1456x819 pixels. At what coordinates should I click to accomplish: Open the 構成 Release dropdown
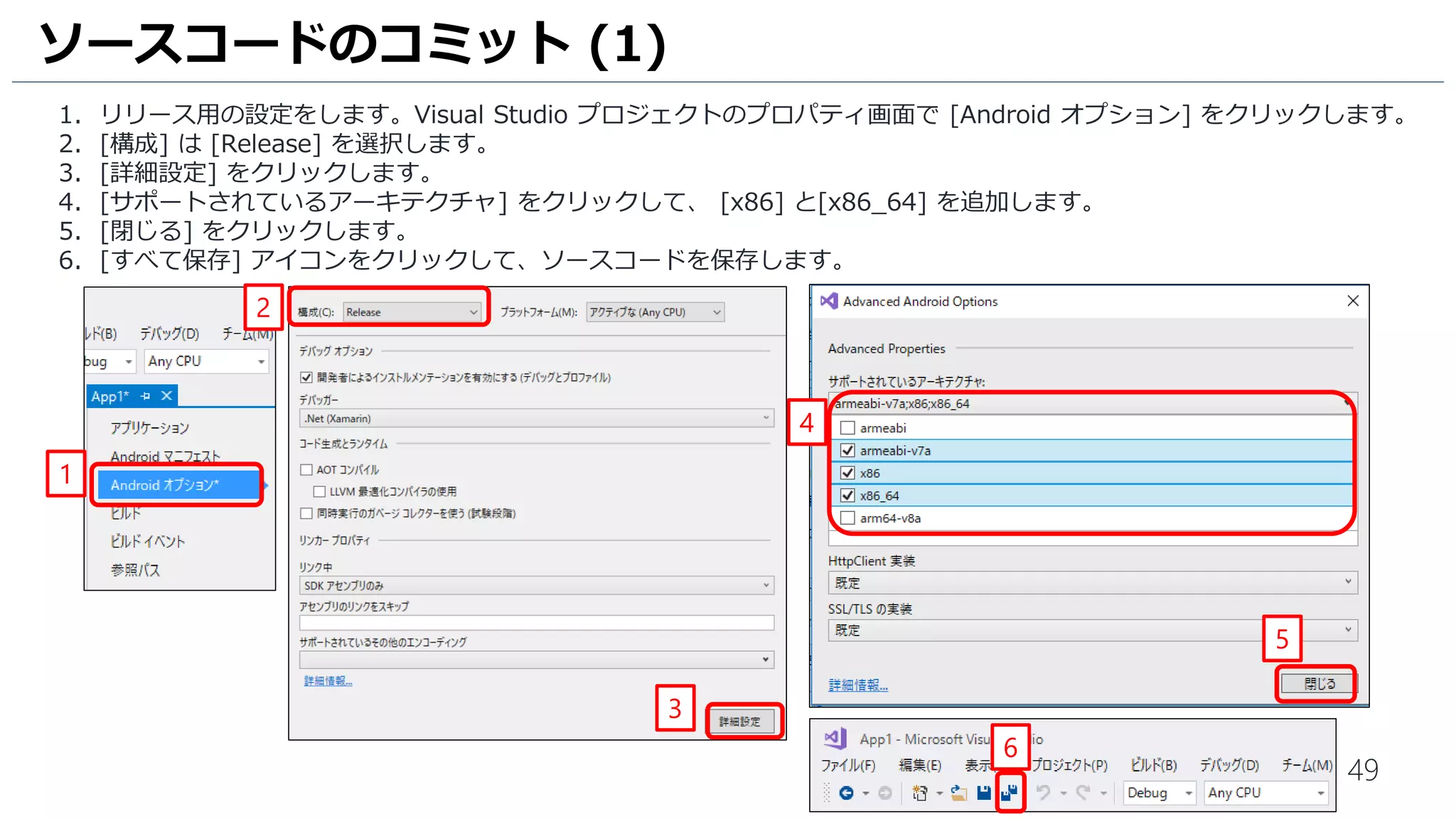coord(412,312)
